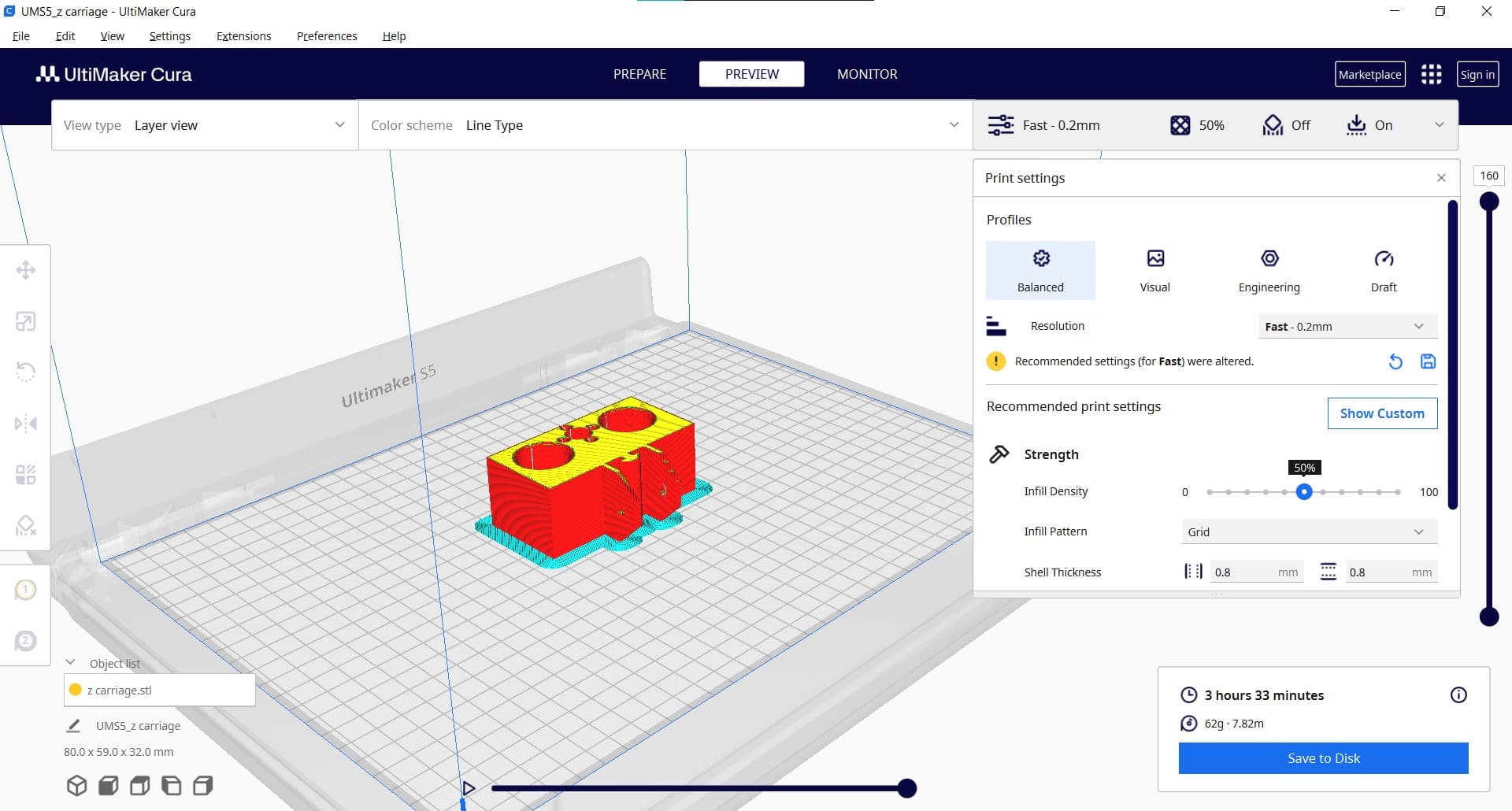The image size is (1512, 811).
Task: Switch to the PREVIEW stage
Action: point(751,74)
